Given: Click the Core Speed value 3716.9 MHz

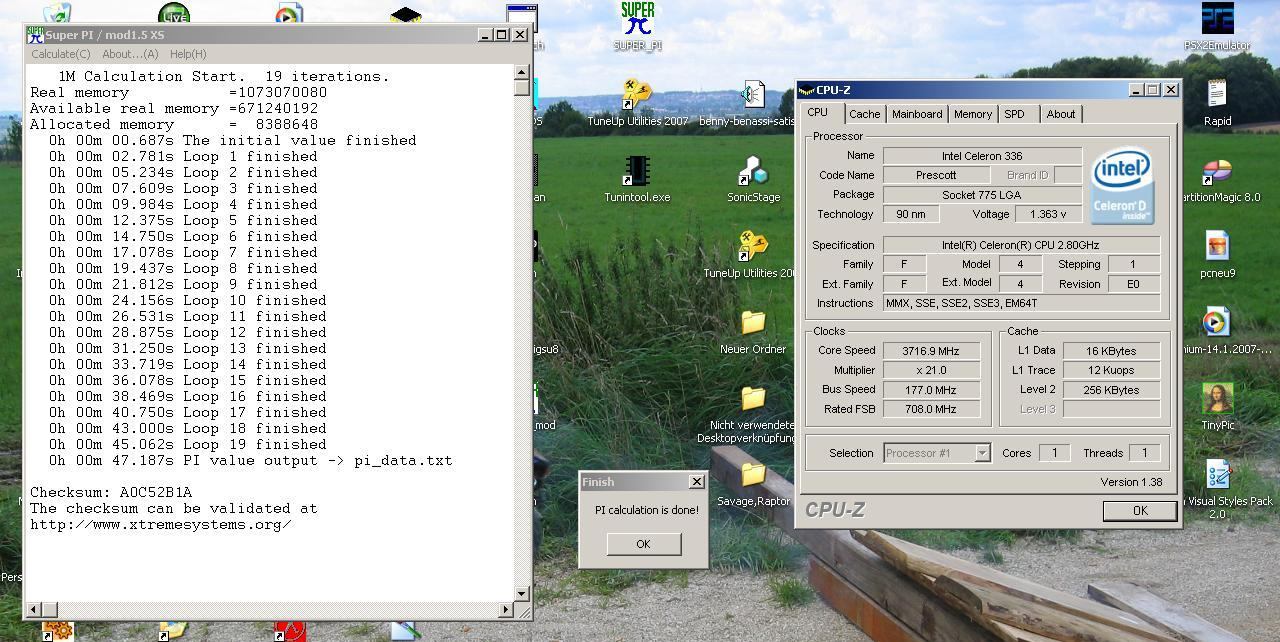Looking at the screenshot, I should (931, 351).
